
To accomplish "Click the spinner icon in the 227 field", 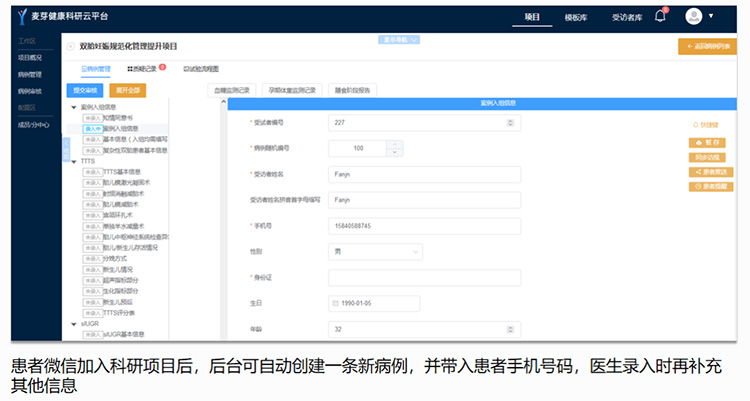I will pos(510,123).
